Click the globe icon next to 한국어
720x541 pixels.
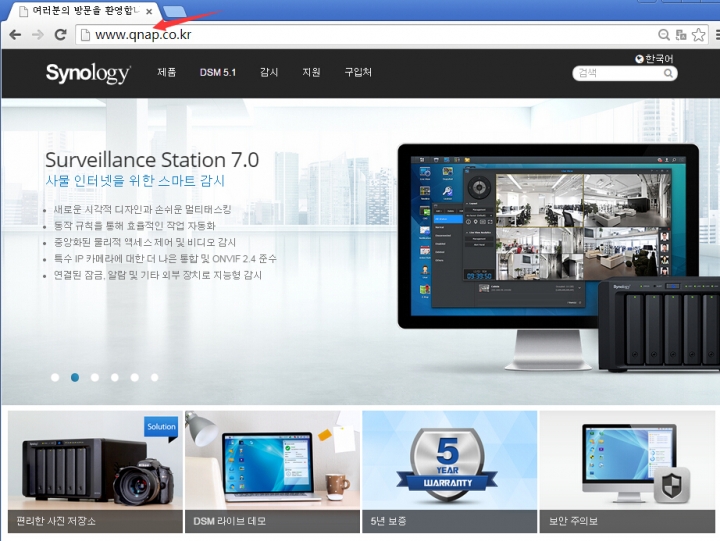pyautogui.click(x=639, y=59)
